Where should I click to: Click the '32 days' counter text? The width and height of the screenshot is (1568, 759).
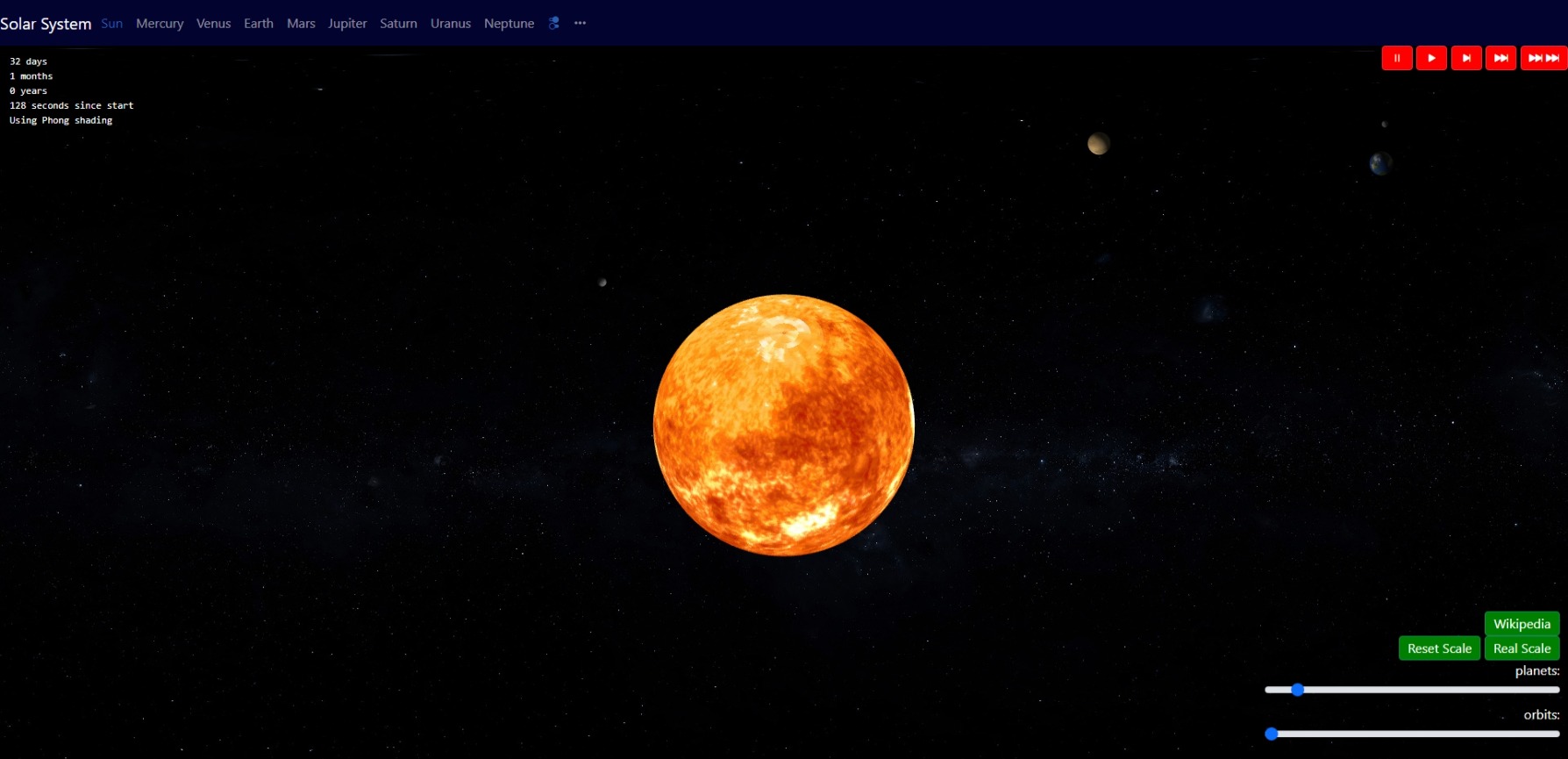[28, 61]
